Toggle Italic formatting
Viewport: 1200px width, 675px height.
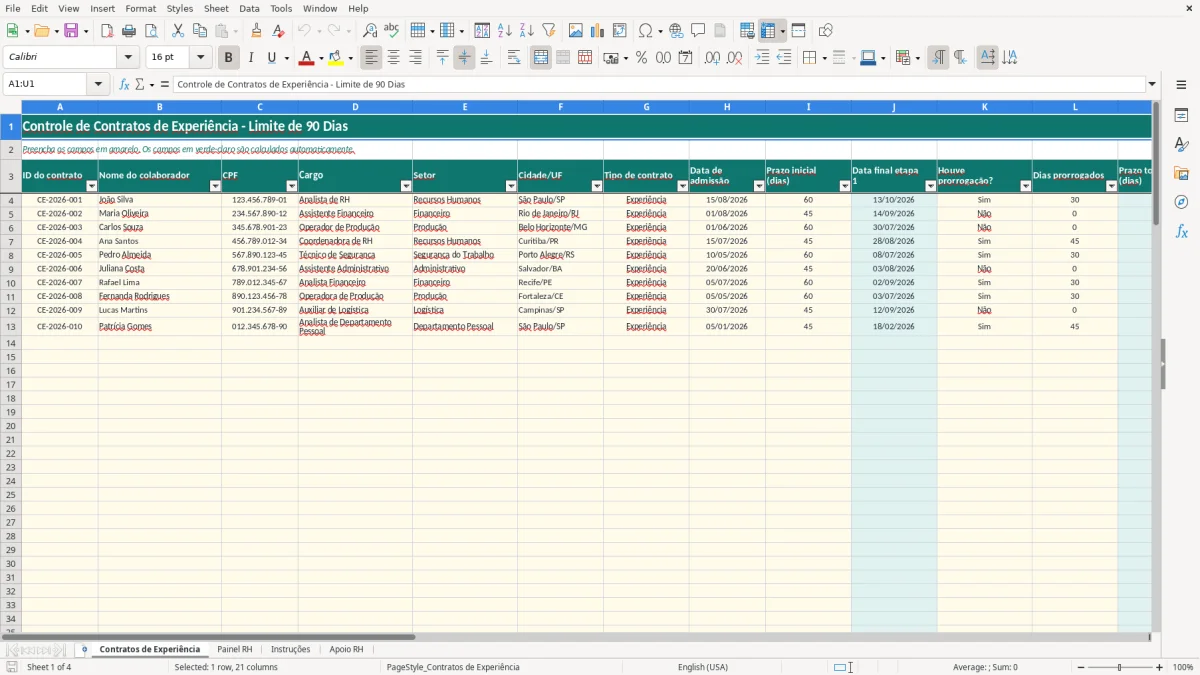tap(250, 58)
